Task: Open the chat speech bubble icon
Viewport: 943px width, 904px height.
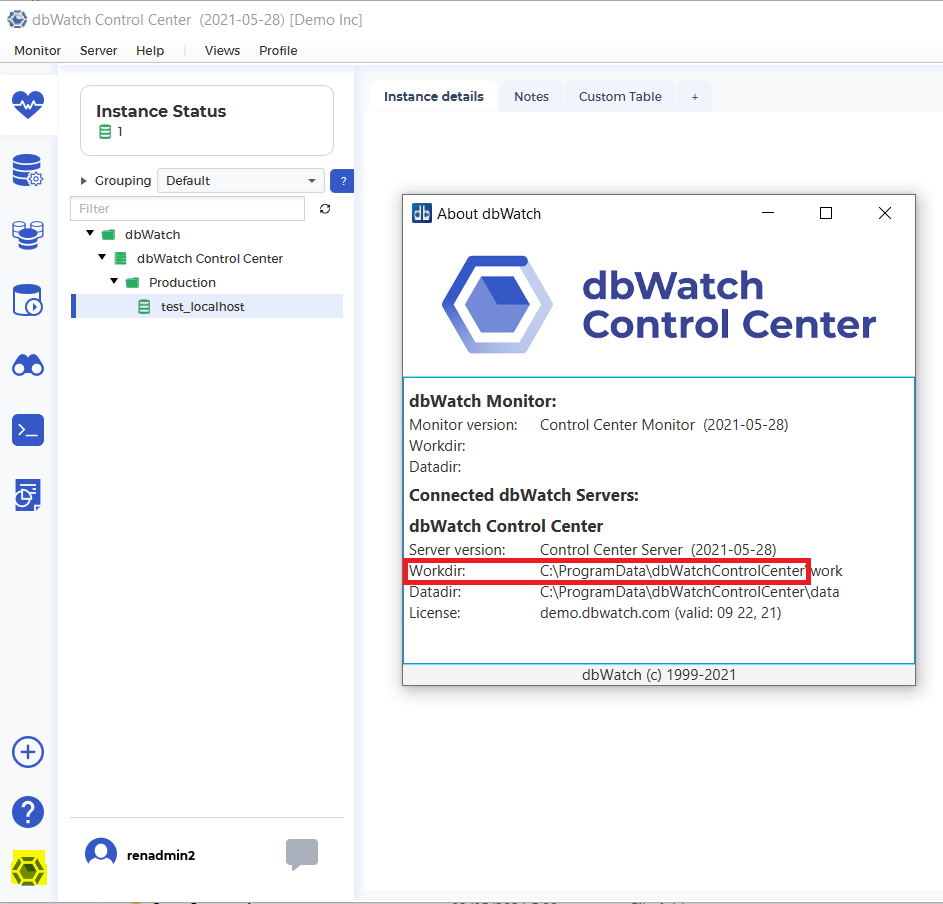Action: point(302,854)
